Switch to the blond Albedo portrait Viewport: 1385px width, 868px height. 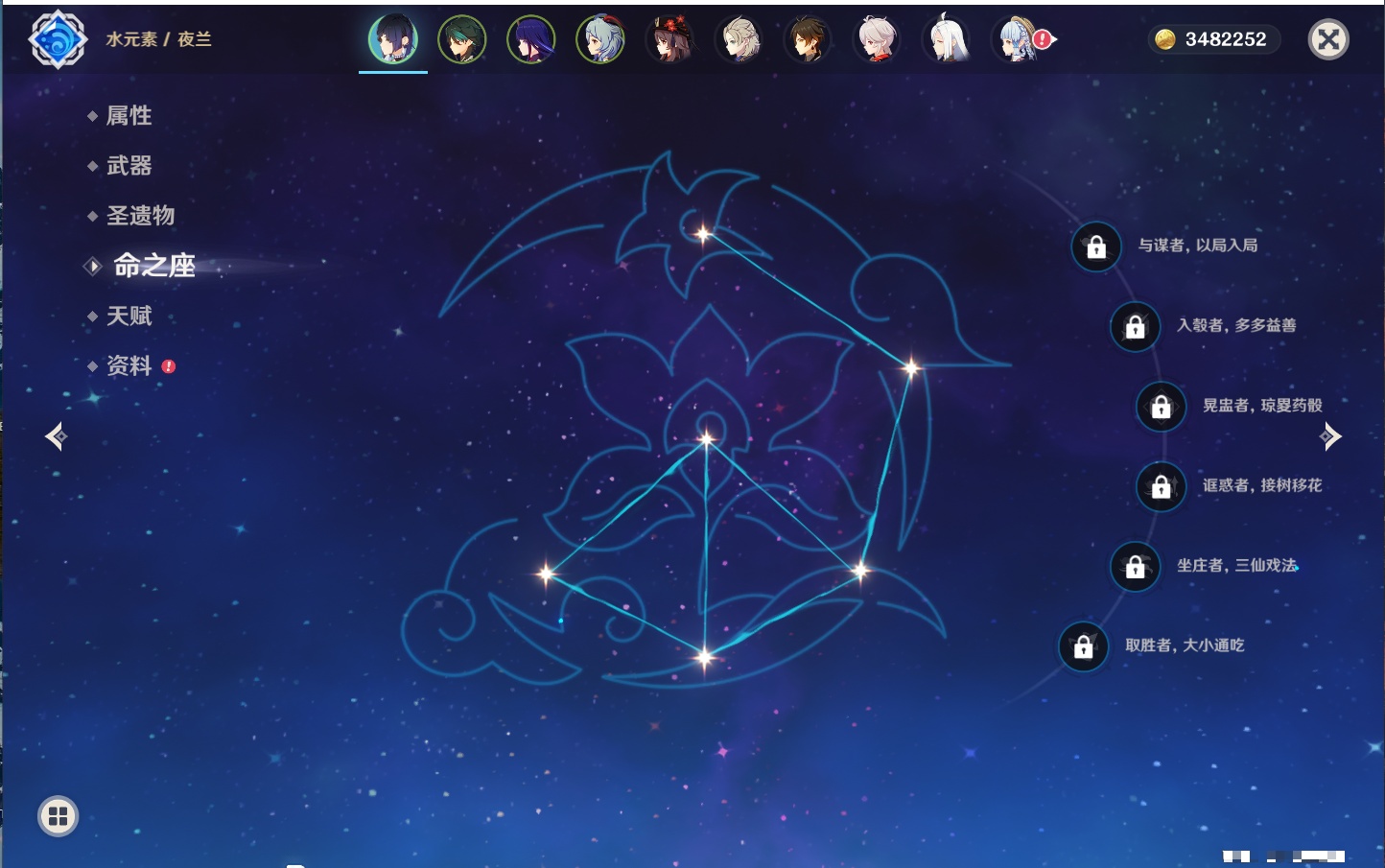(x=739, y=39)
